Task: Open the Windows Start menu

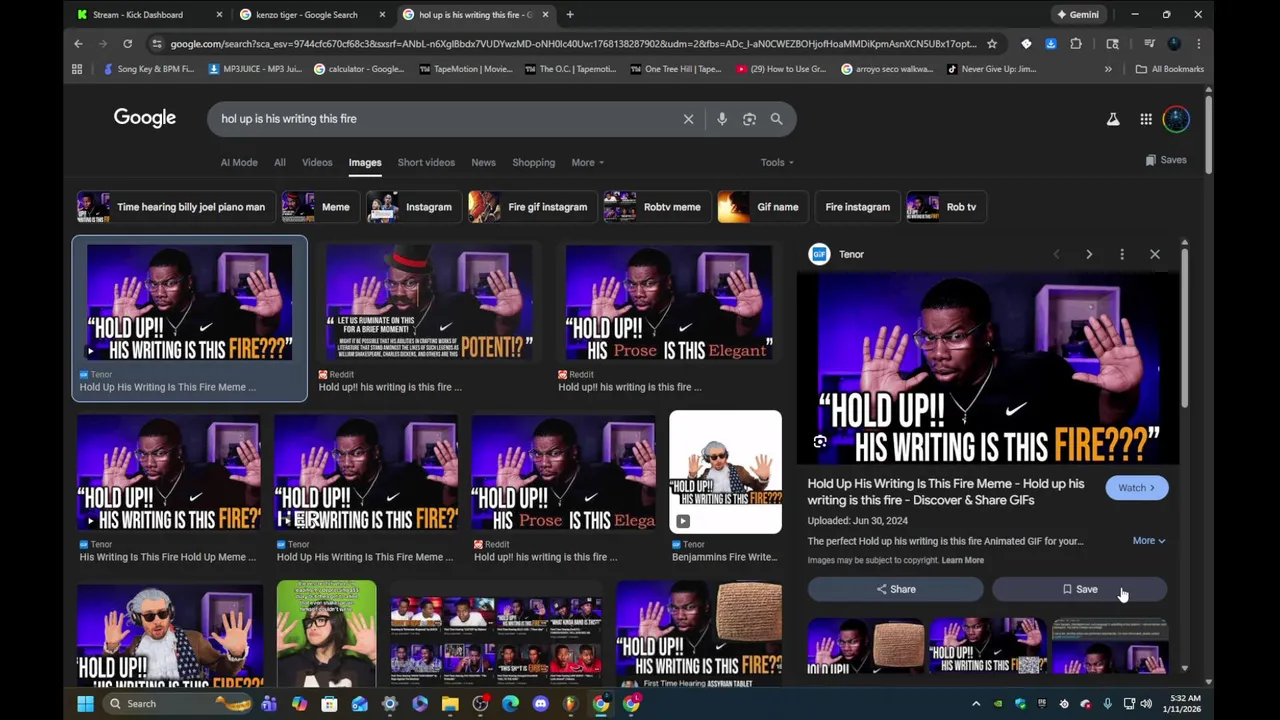Action: 85,704
